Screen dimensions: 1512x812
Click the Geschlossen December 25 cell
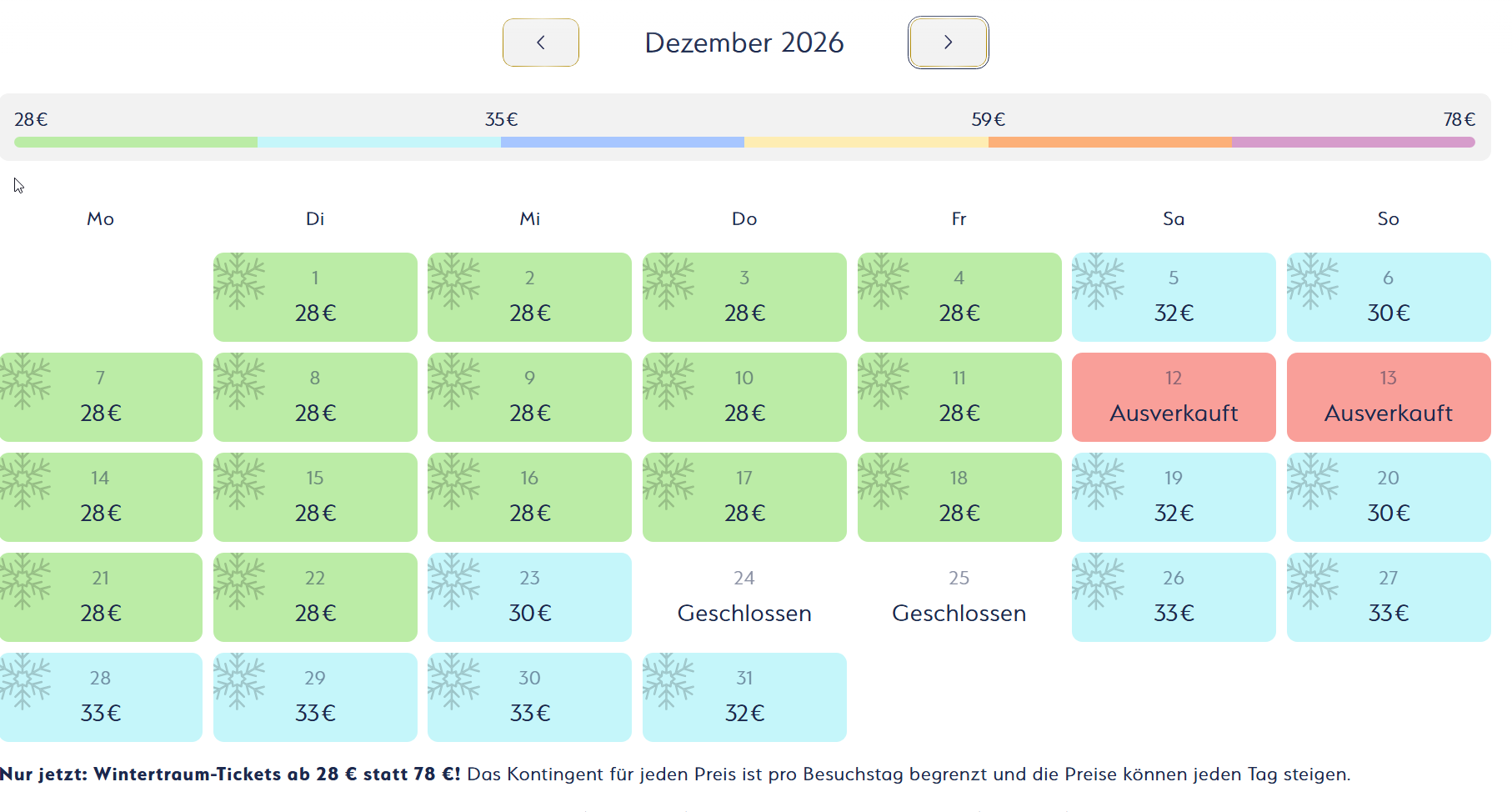959,597
